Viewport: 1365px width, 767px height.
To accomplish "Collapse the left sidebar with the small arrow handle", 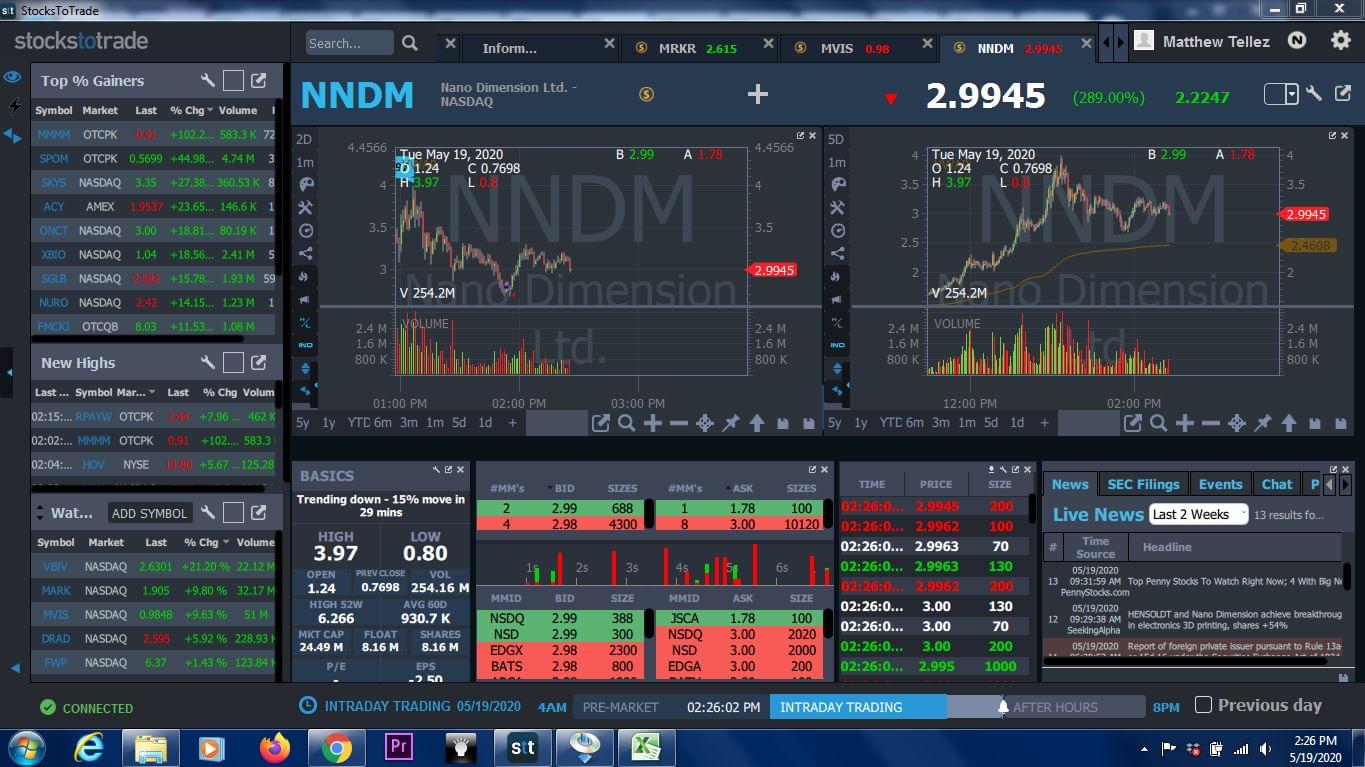I will [9, 373].
